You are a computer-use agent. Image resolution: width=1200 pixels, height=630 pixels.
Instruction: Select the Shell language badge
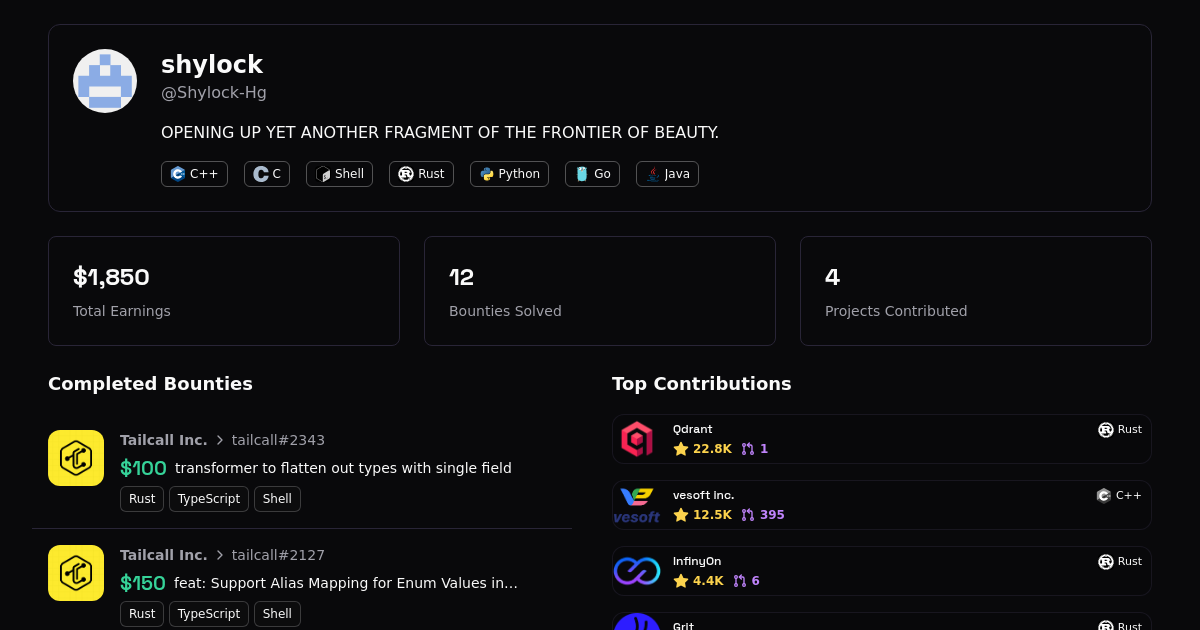tap(339, 174)
